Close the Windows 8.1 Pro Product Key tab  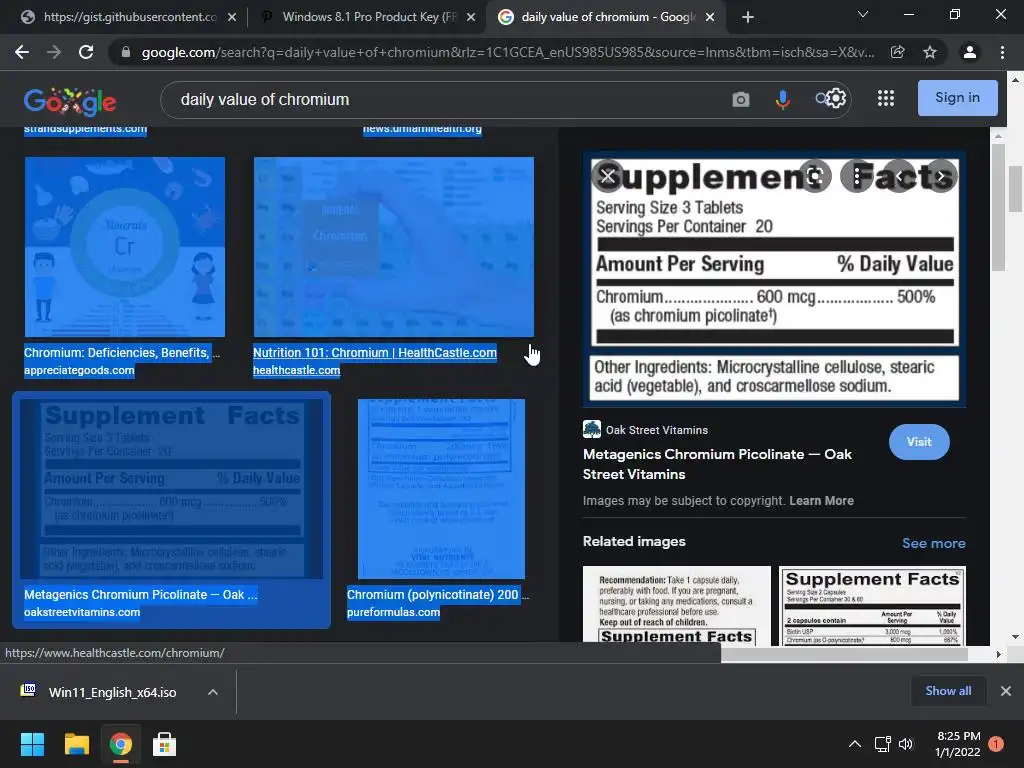tap(471, 17)
